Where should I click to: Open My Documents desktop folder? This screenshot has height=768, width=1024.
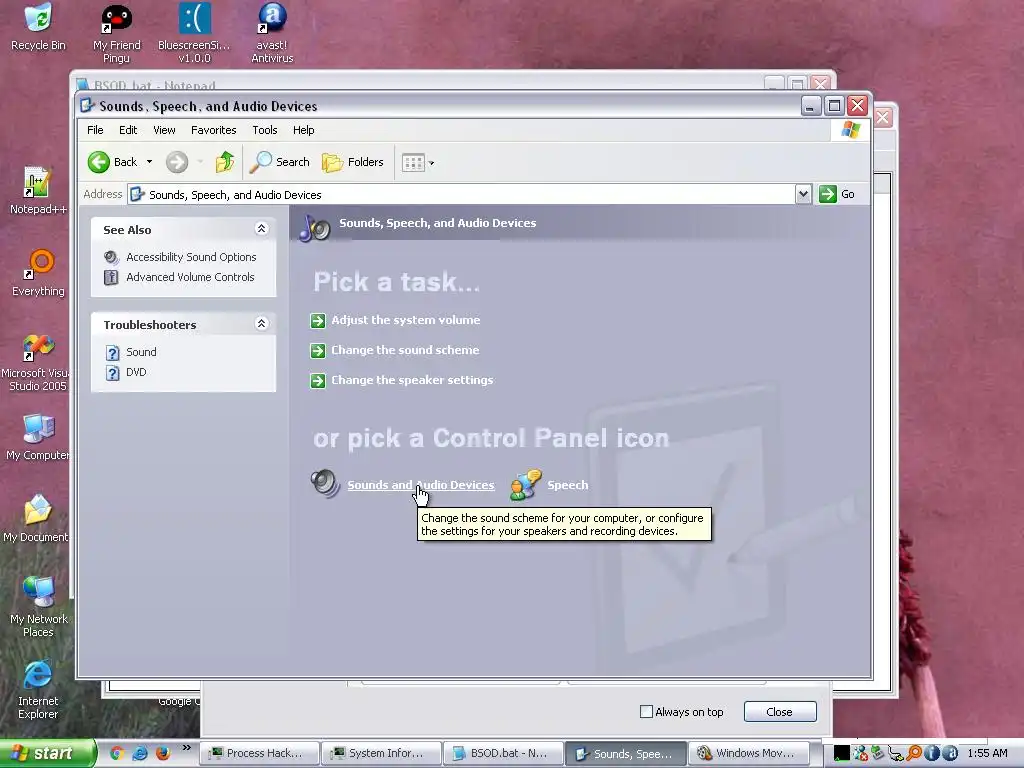pos(36,519)
